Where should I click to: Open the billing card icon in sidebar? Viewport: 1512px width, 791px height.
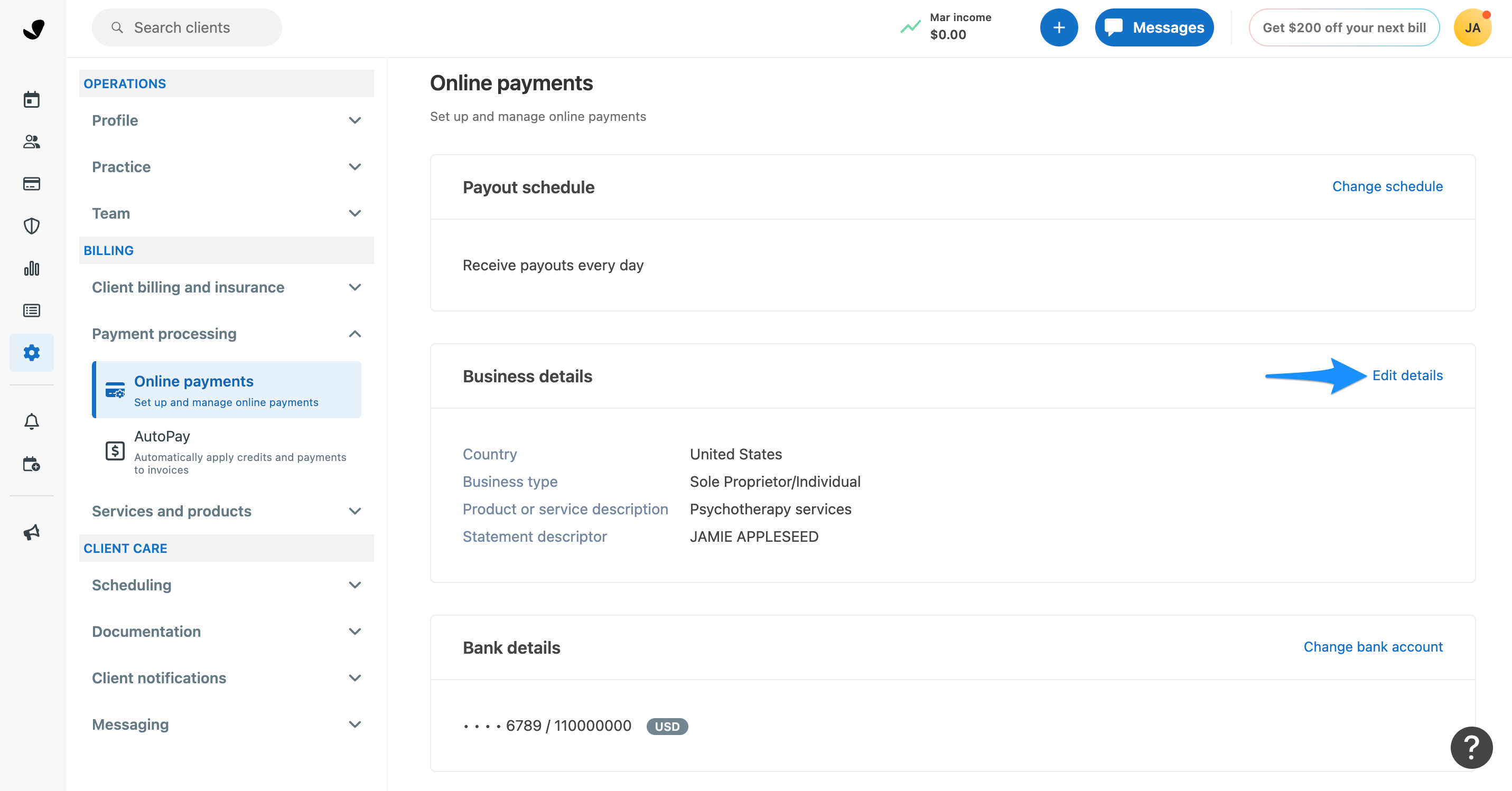tap(32, 184)
